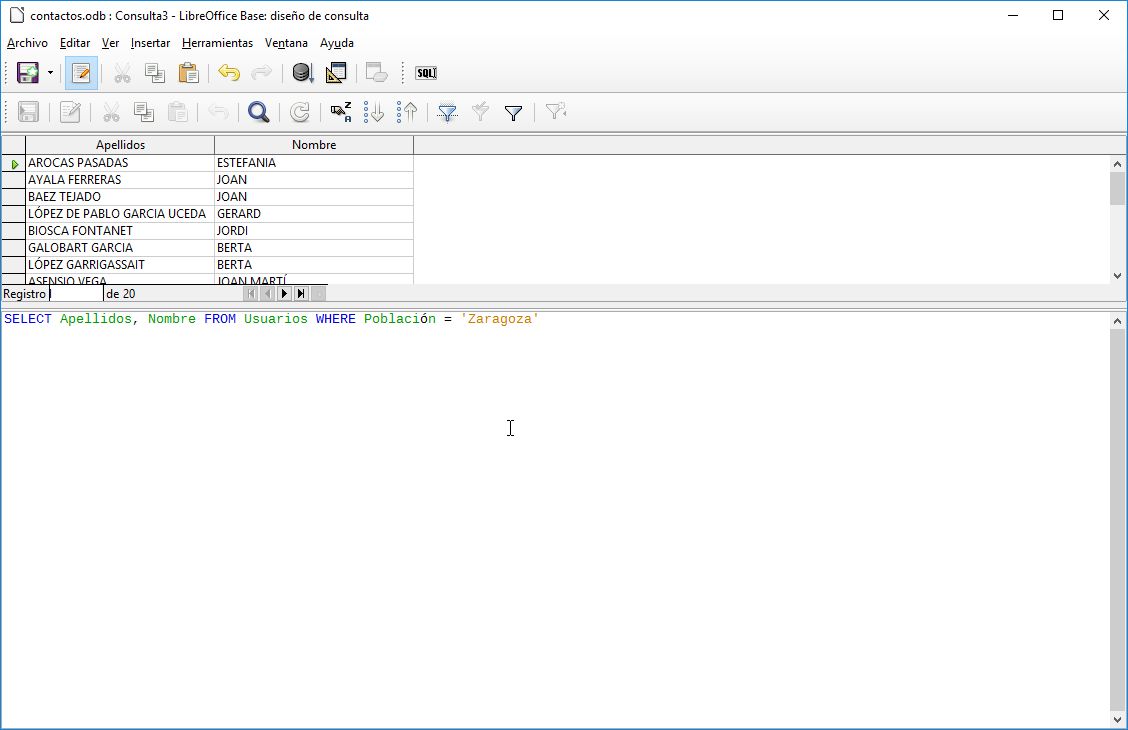
Task: Open the Insertar menu
Action: pos(150,43)
